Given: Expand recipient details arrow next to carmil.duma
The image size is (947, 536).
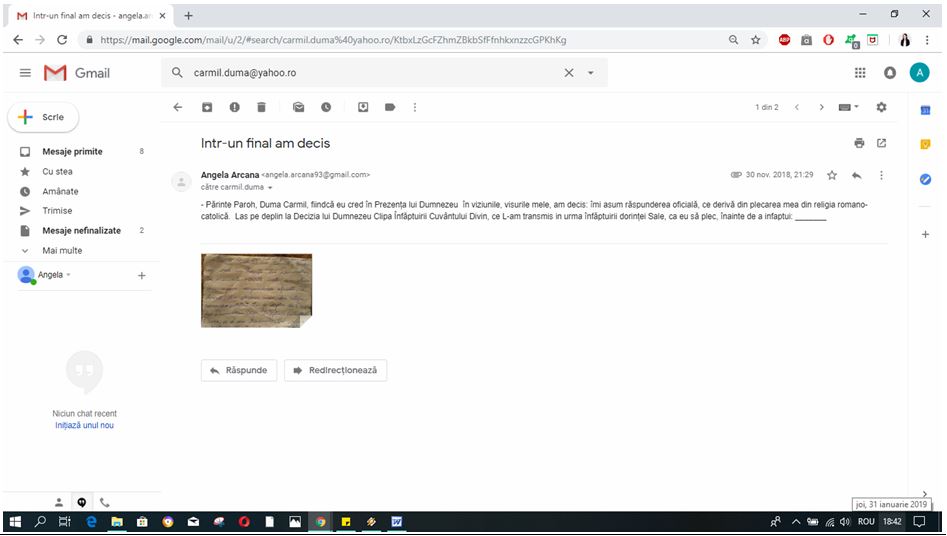Looking at the screenshot, I should click(270, 188).
